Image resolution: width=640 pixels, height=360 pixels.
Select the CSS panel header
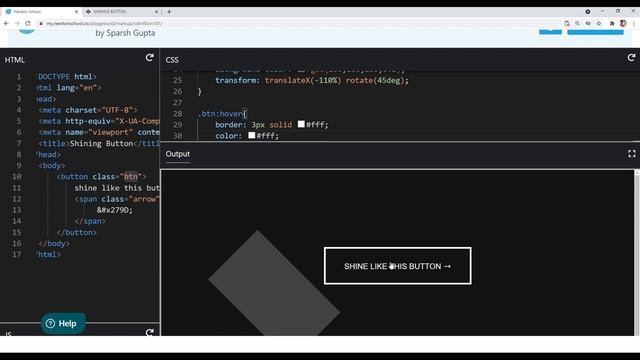click(x=172, y=60)
